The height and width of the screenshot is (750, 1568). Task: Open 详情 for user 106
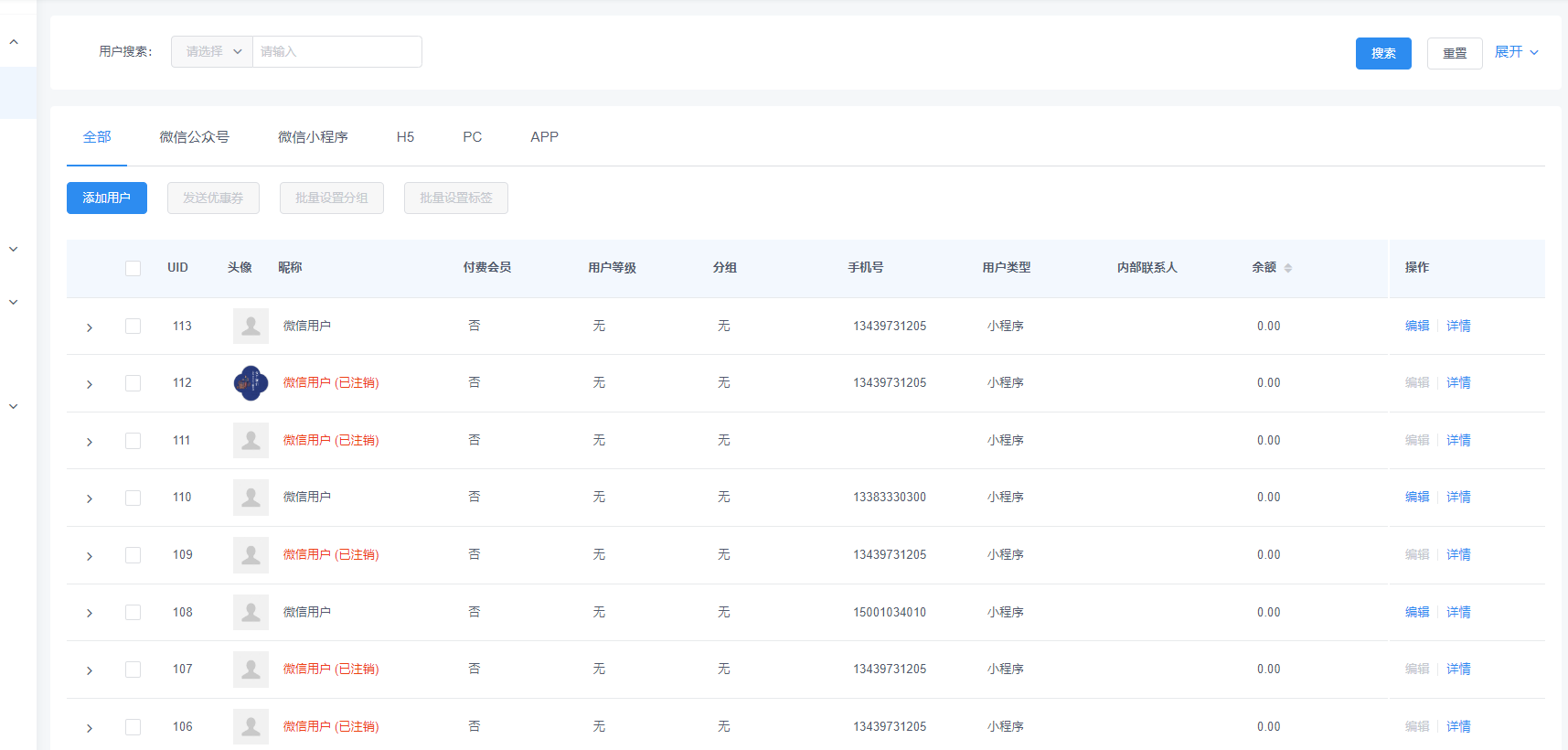click(x=1458, y=727)
